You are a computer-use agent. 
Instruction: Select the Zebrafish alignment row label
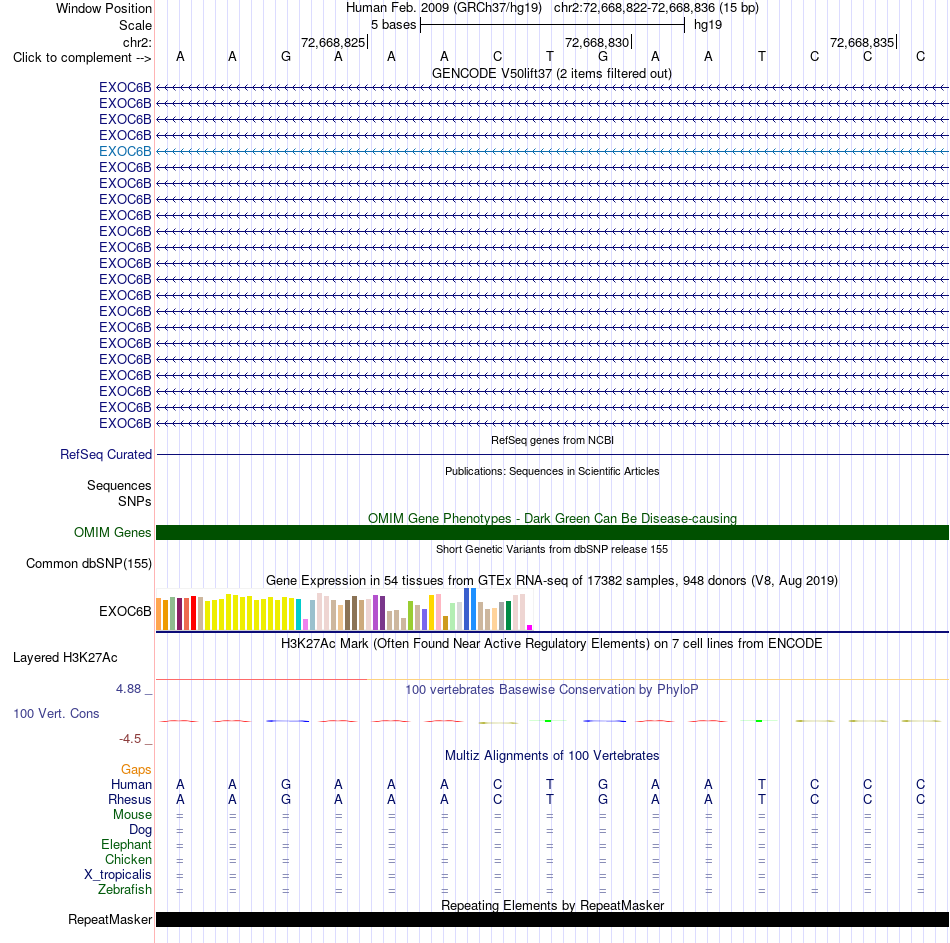tap(125, 890)
